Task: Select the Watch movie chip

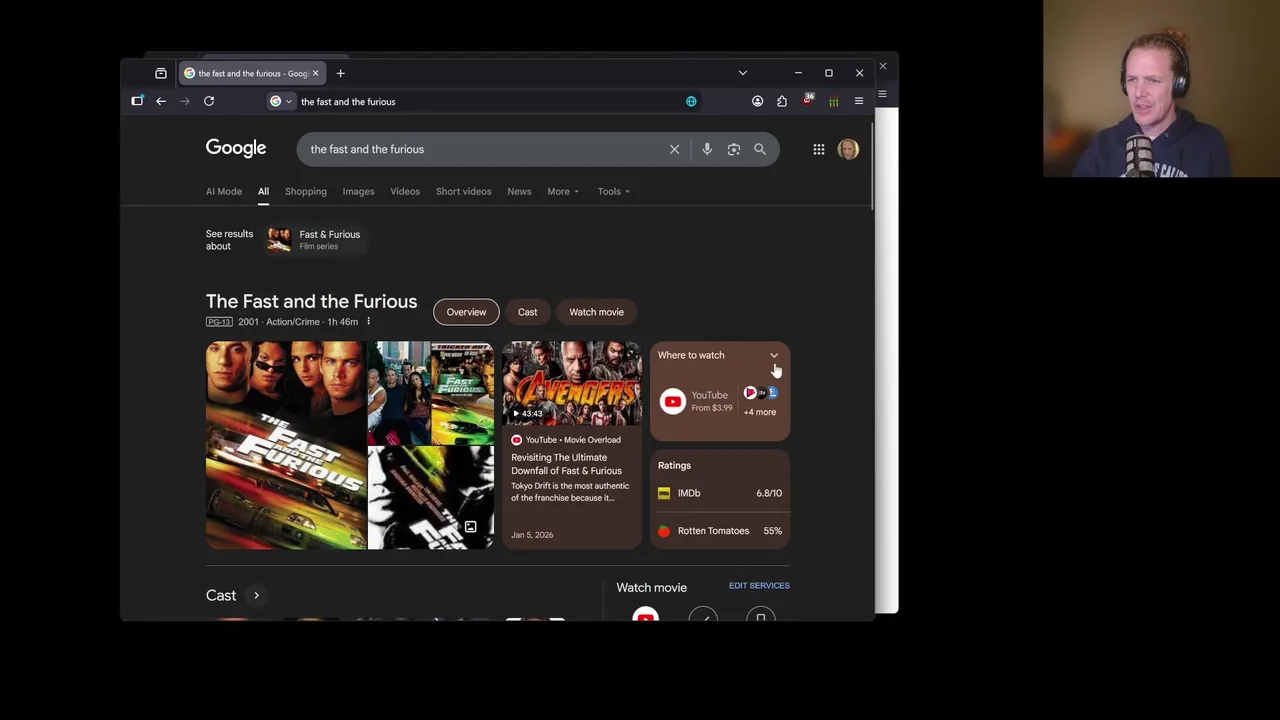Action: point(596,312)
